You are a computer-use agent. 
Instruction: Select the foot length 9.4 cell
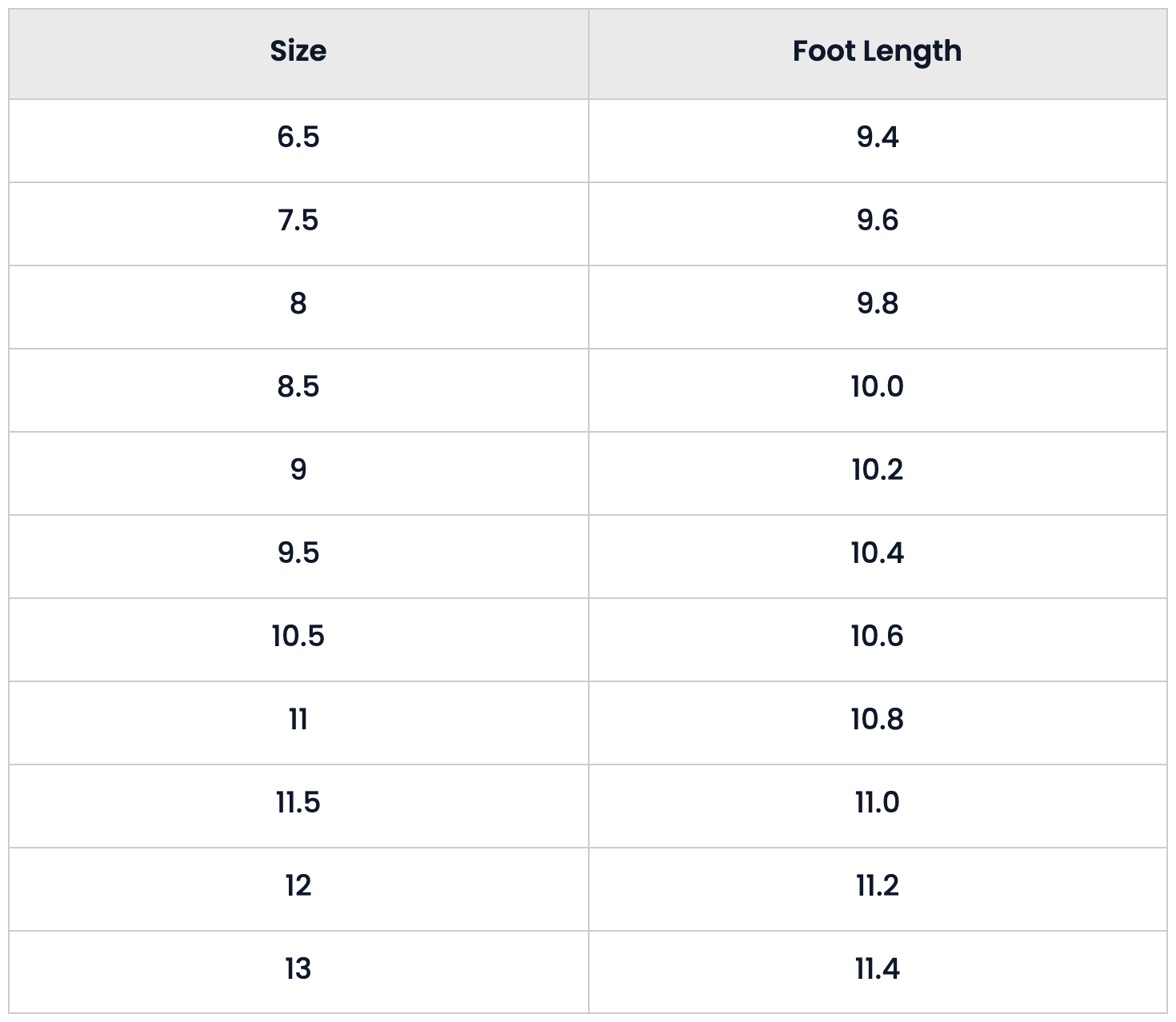pos(878,141)
